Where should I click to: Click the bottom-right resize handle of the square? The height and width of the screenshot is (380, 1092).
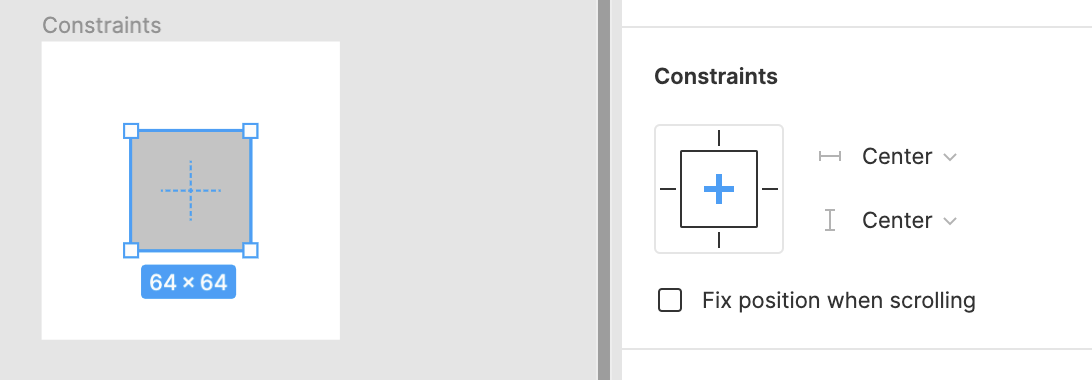[251, 251]
